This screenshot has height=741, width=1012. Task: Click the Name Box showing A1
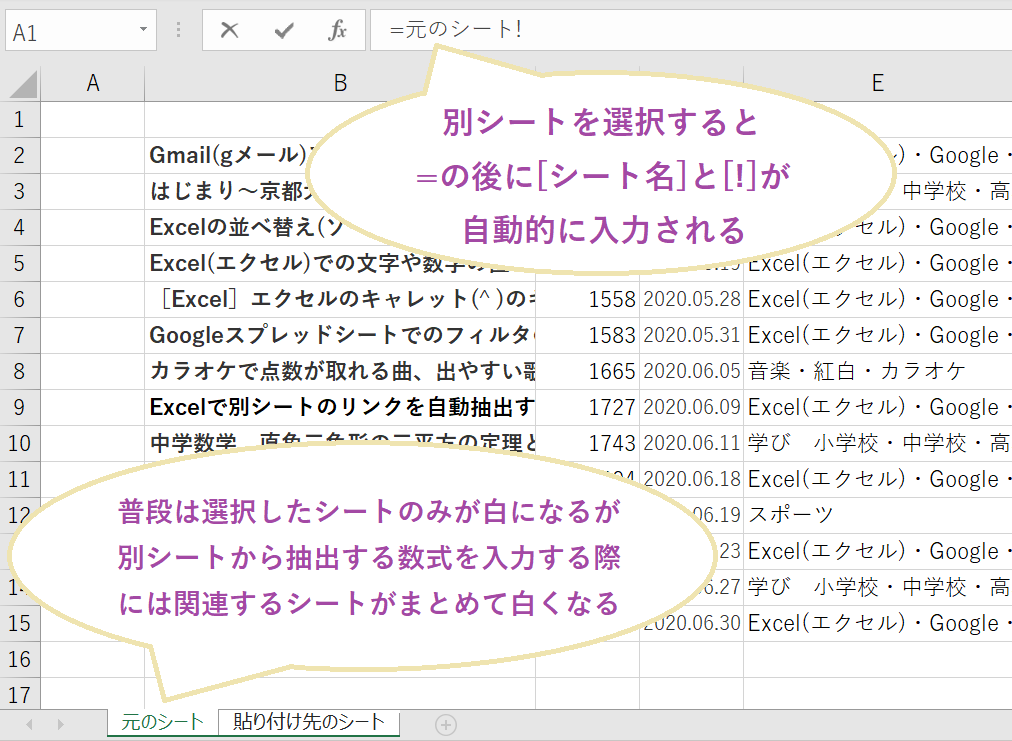point(70,30)
